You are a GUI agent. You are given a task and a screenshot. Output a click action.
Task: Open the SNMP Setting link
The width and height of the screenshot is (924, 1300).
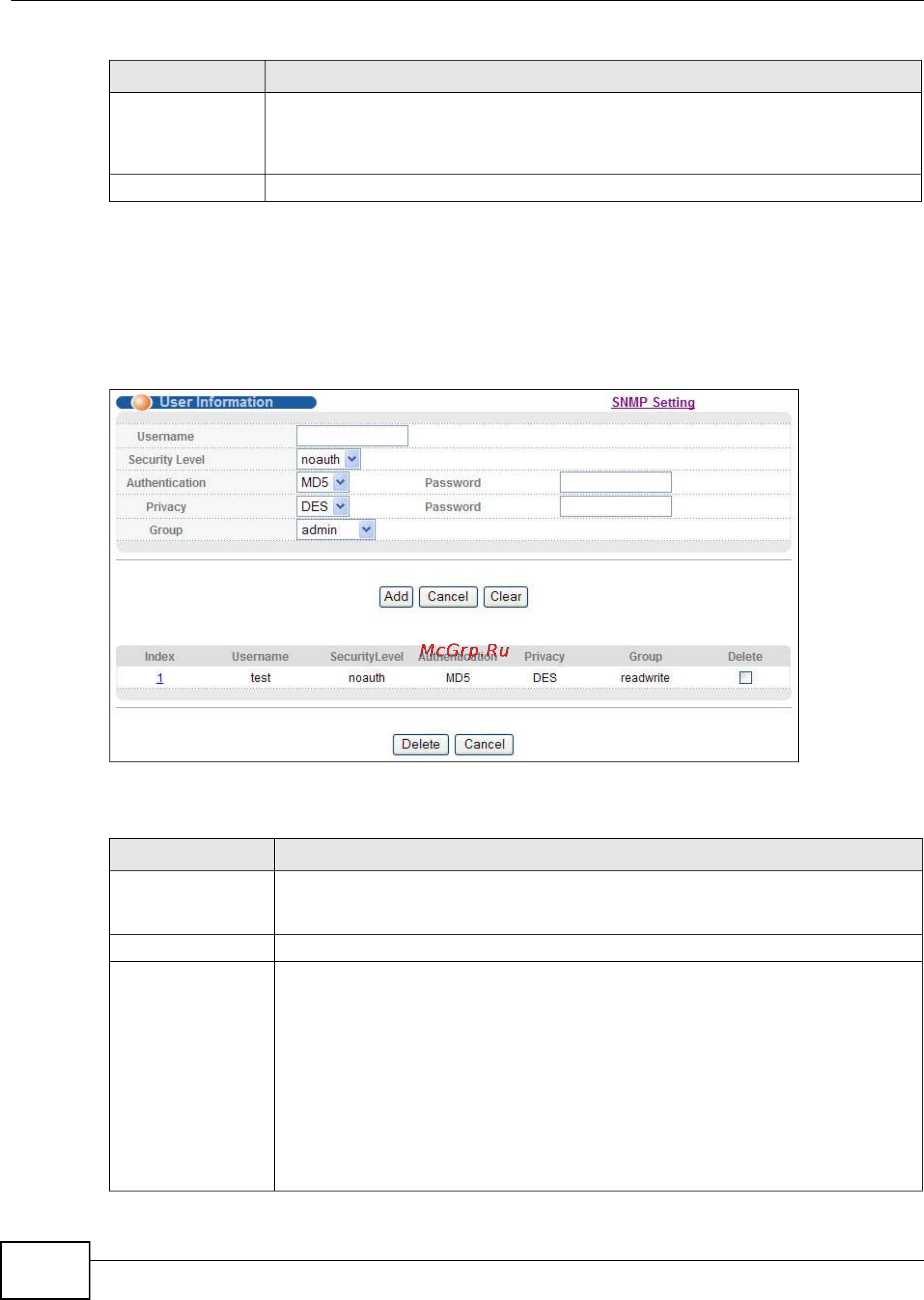tap(653, 402)
